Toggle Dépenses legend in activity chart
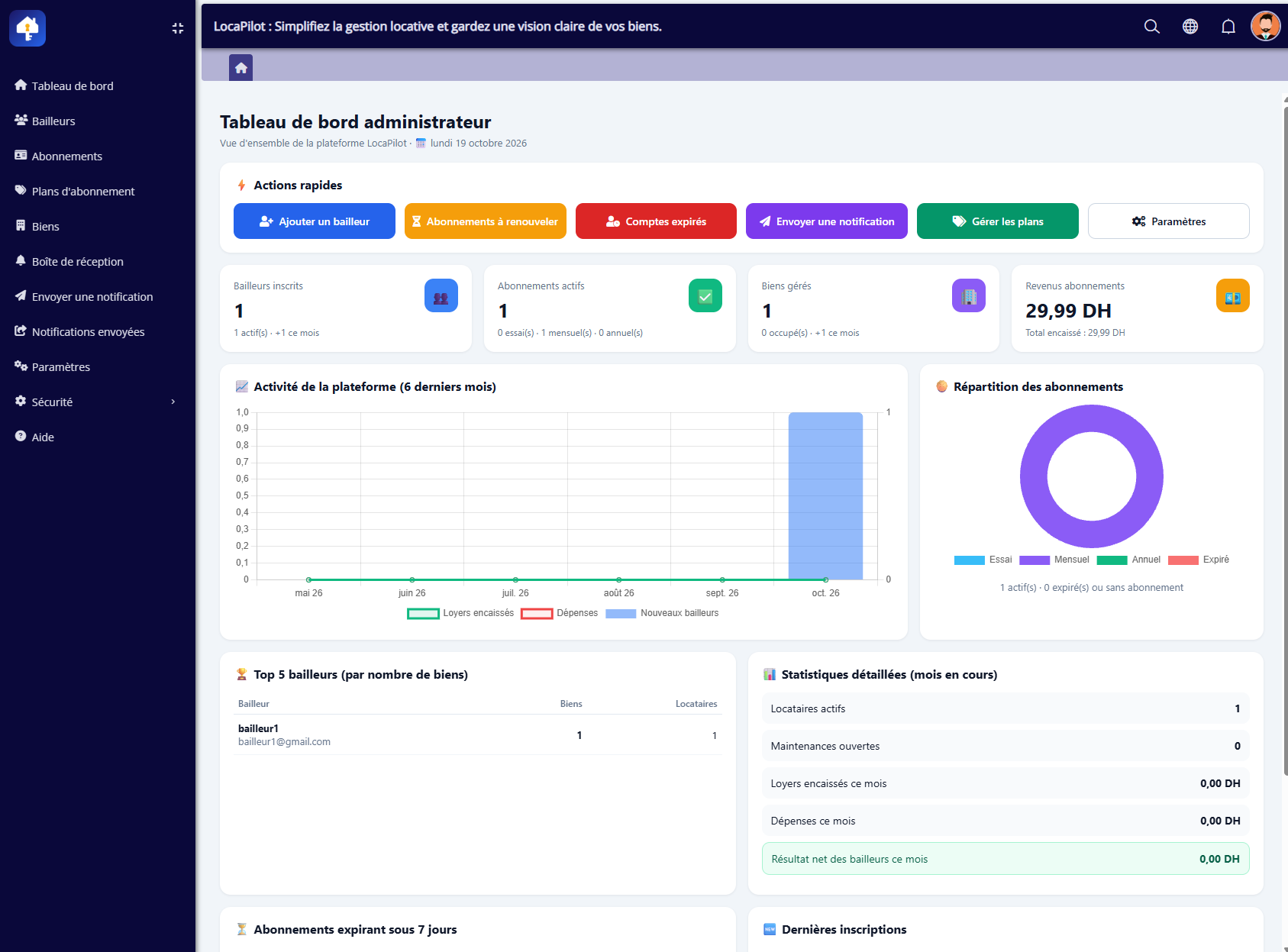 point(560,613)
